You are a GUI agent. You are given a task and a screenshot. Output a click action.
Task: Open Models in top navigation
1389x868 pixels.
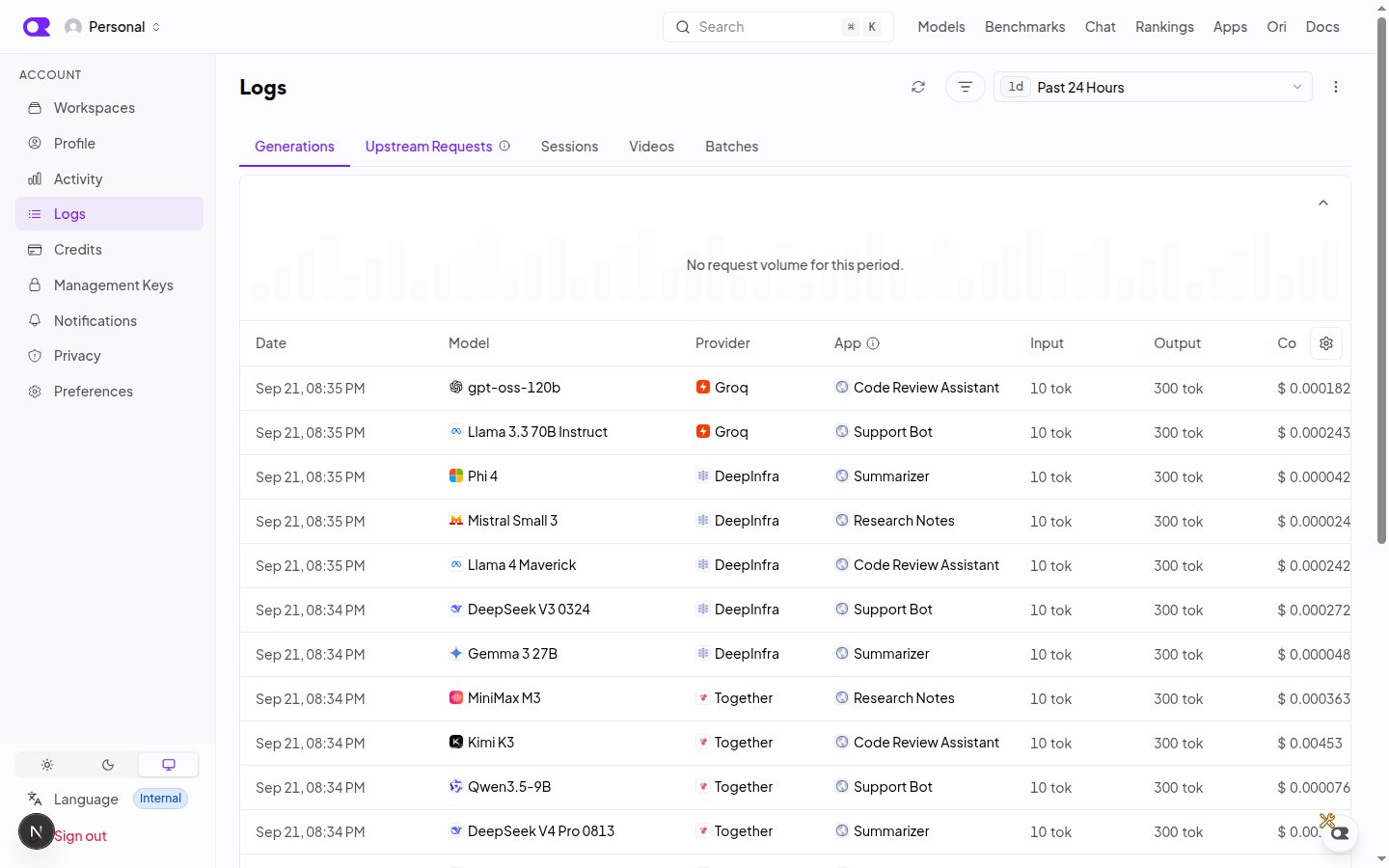pyautogui.click(x=941, y=27)
